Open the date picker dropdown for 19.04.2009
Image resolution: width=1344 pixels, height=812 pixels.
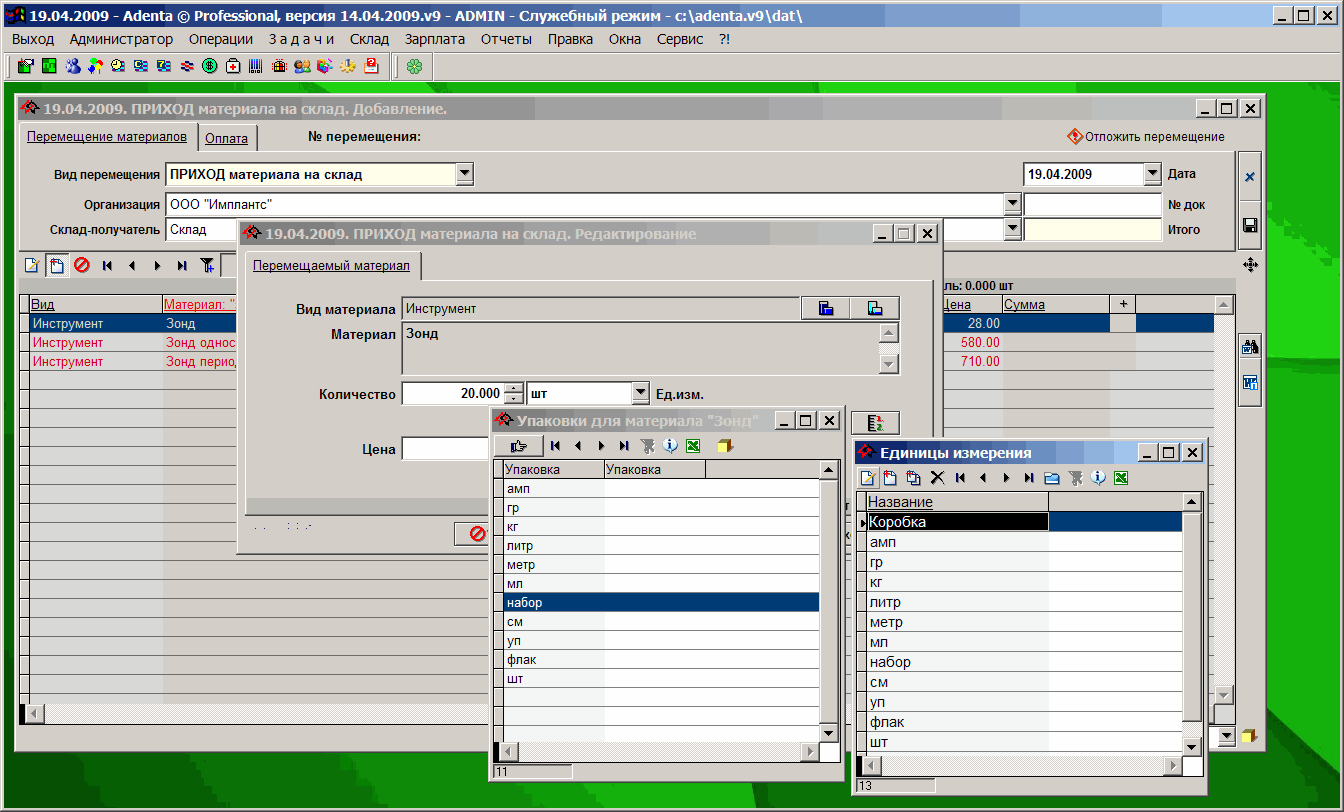(x=1152, y=174)
